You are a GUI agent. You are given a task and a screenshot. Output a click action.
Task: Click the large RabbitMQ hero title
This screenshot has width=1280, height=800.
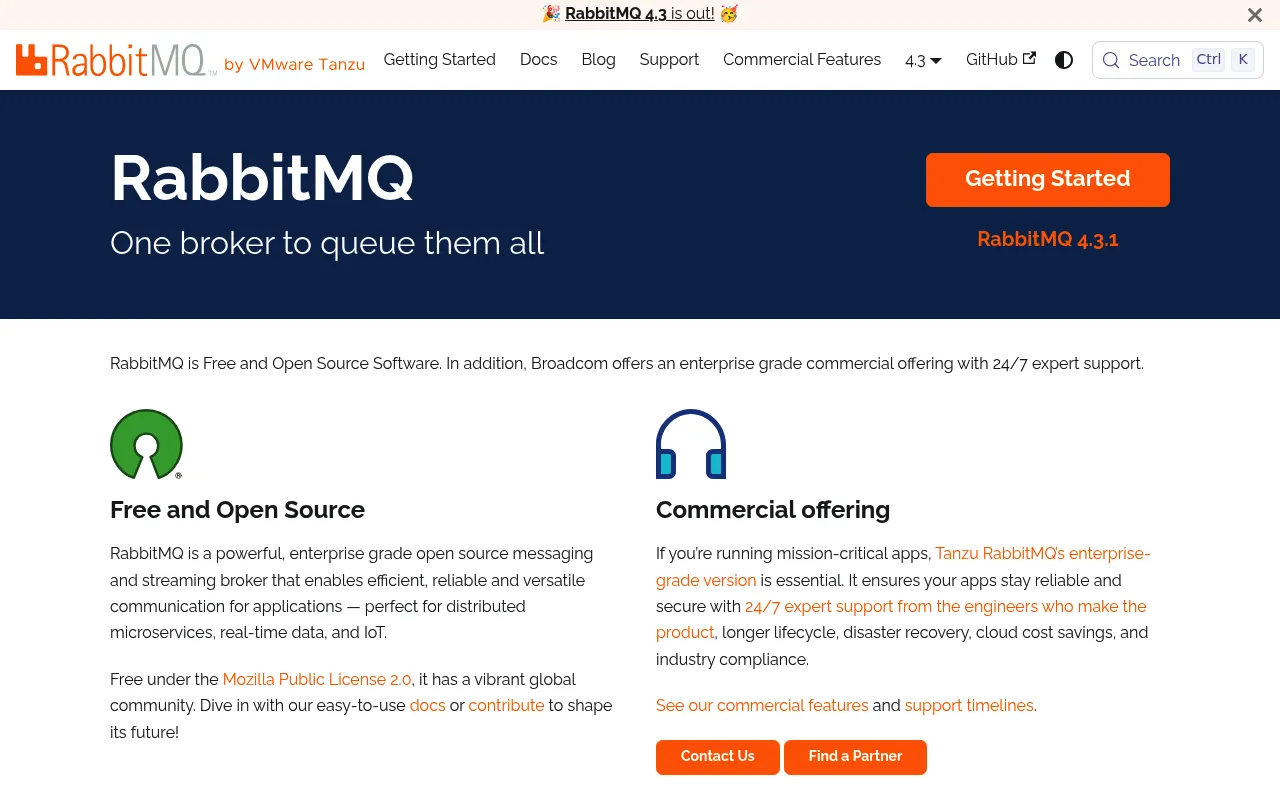tap(262, 179)
